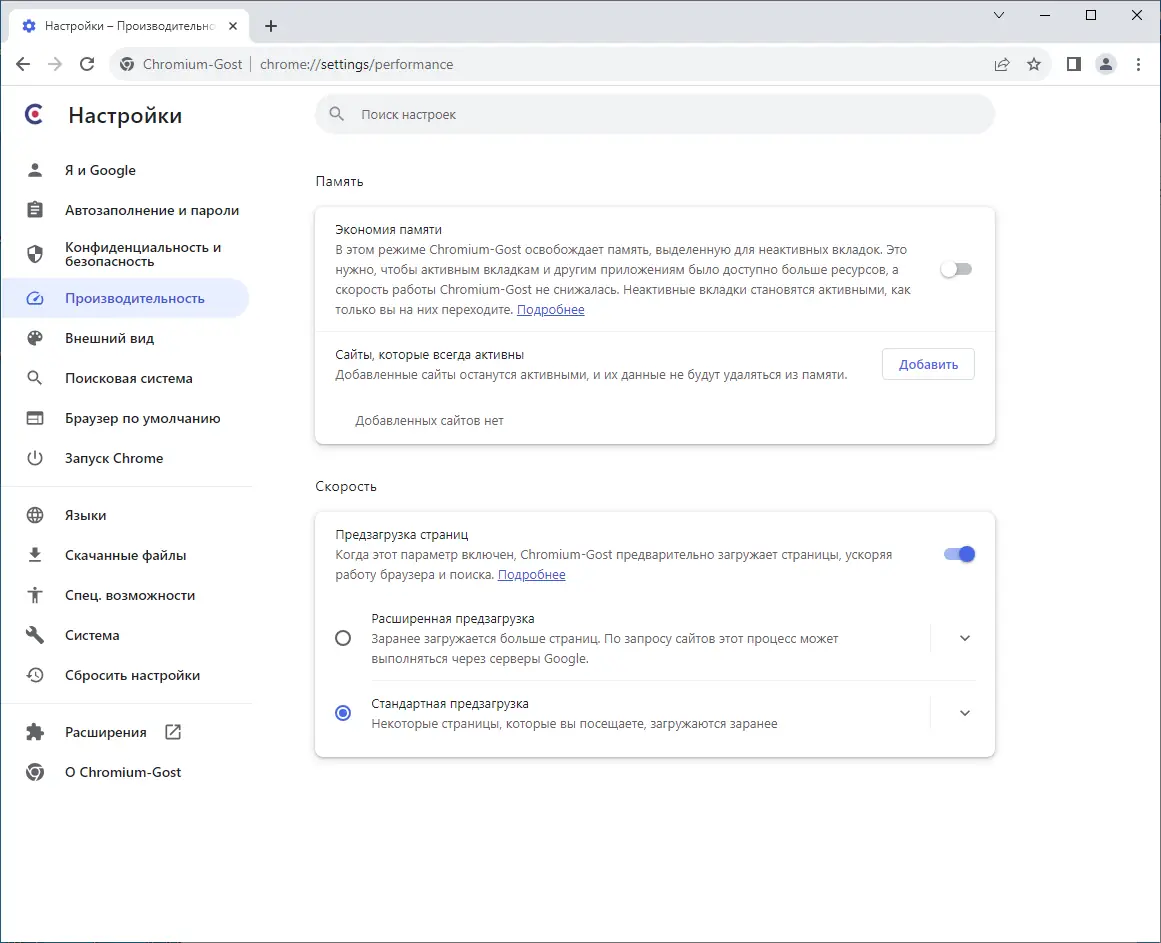Open Внешний вид settings section
The height and width of the screenshot is (943, 1161).
click(x=109, y=338)
